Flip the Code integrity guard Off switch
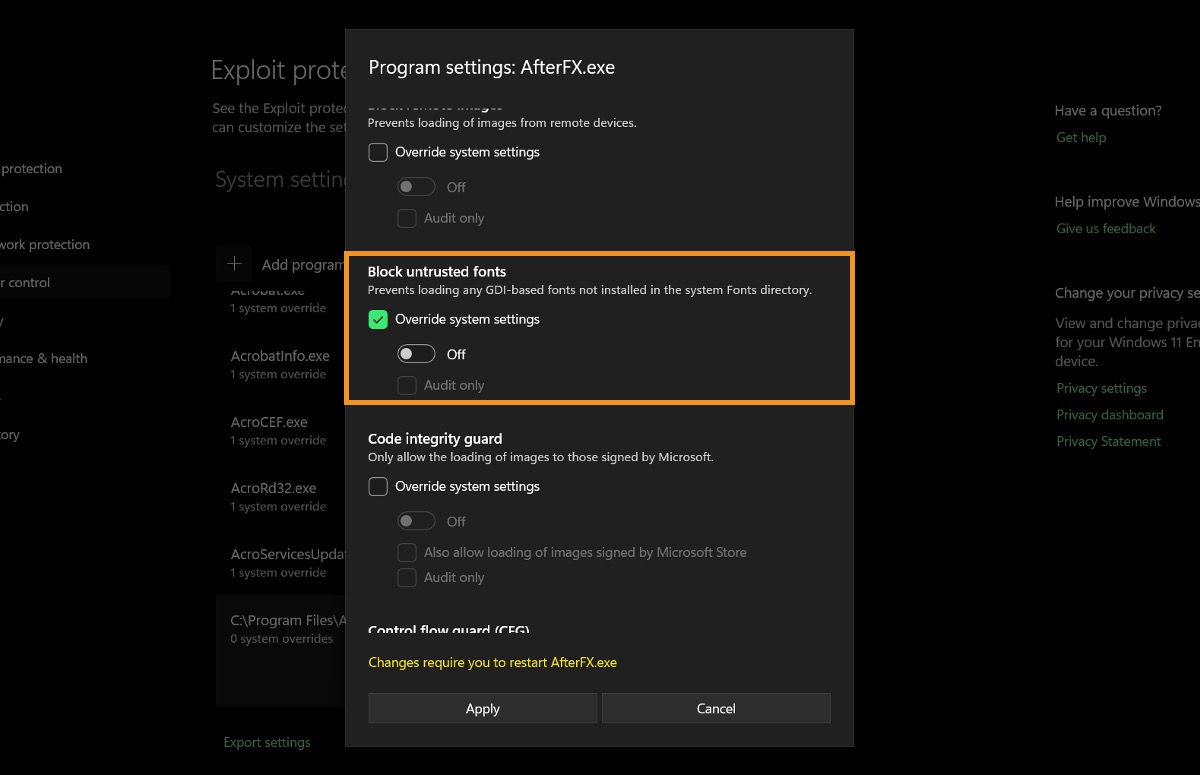The width and height of the screenshot is (1200, 775). click(x=415, y=520)
